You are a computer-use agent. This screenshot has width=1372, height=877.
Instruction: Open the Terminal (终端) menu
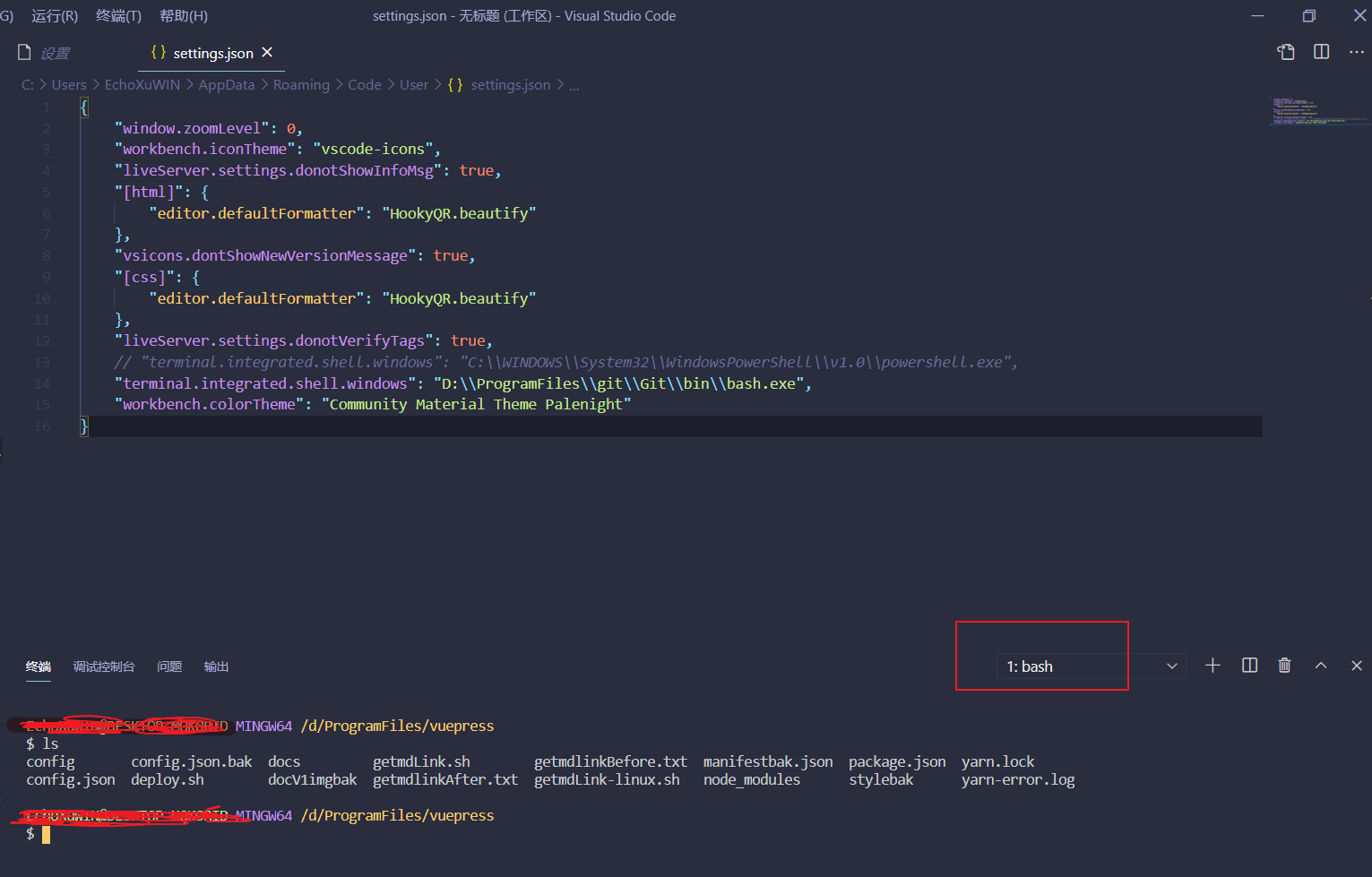[x=118, y=16]
